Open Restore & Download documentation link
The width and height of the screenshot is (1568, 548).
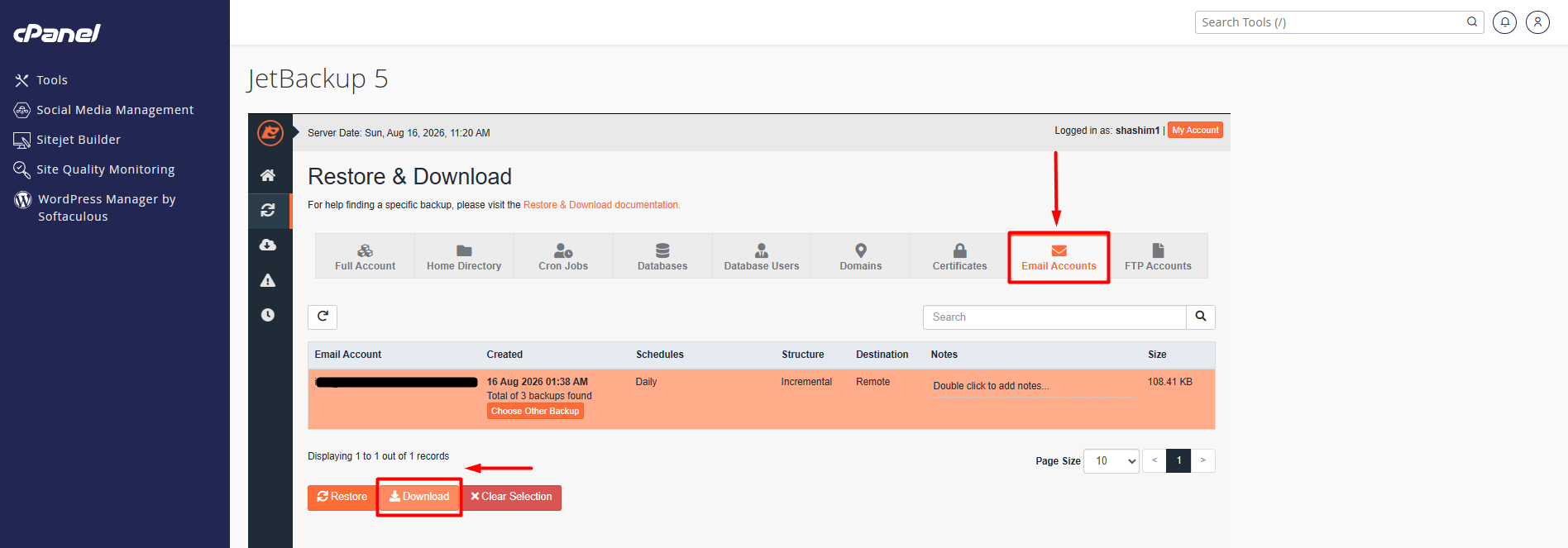coord(601,205)
